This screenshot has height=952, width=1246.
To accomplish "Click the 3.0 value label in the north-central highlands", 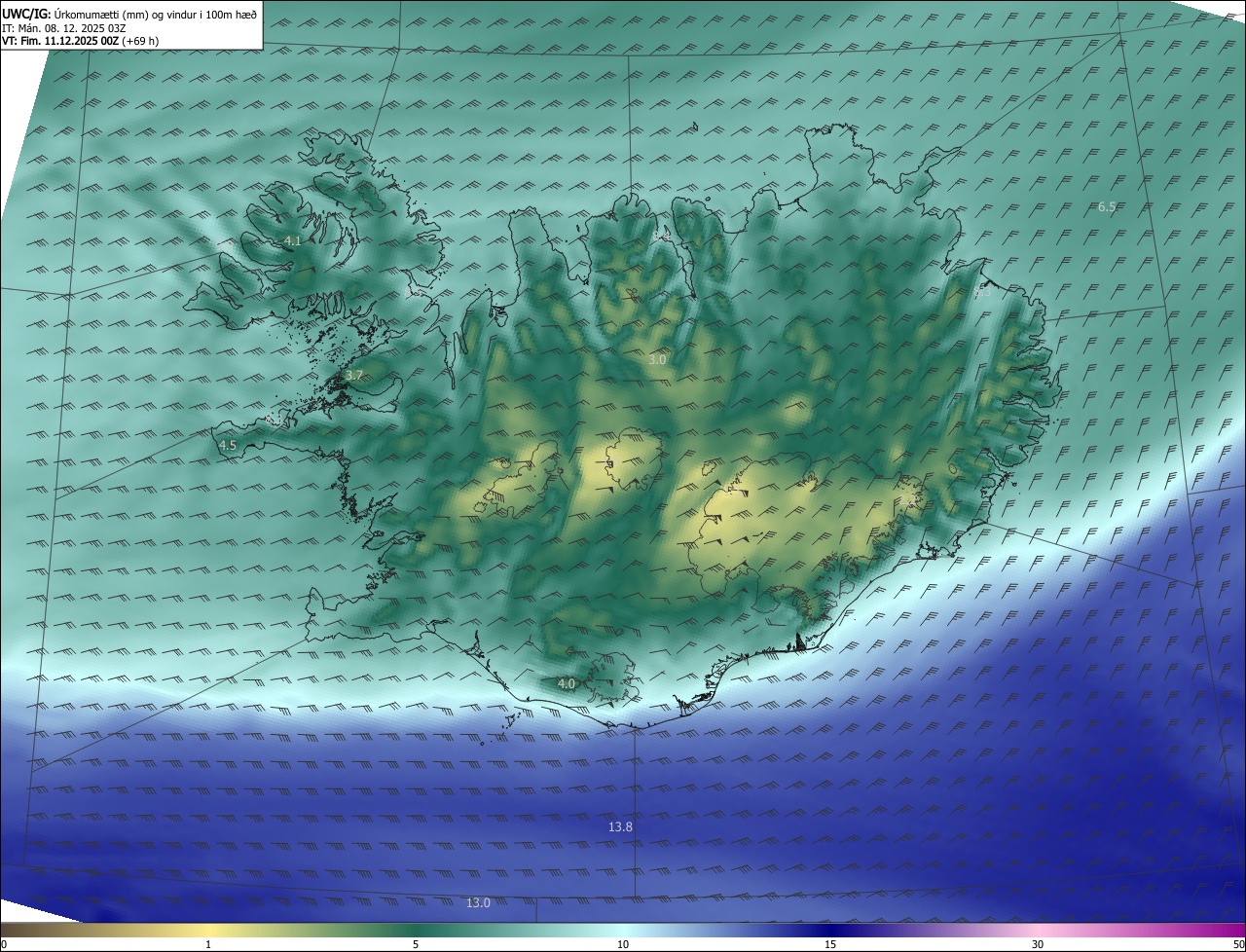I will pyautogui.click(x=657, y=359).
